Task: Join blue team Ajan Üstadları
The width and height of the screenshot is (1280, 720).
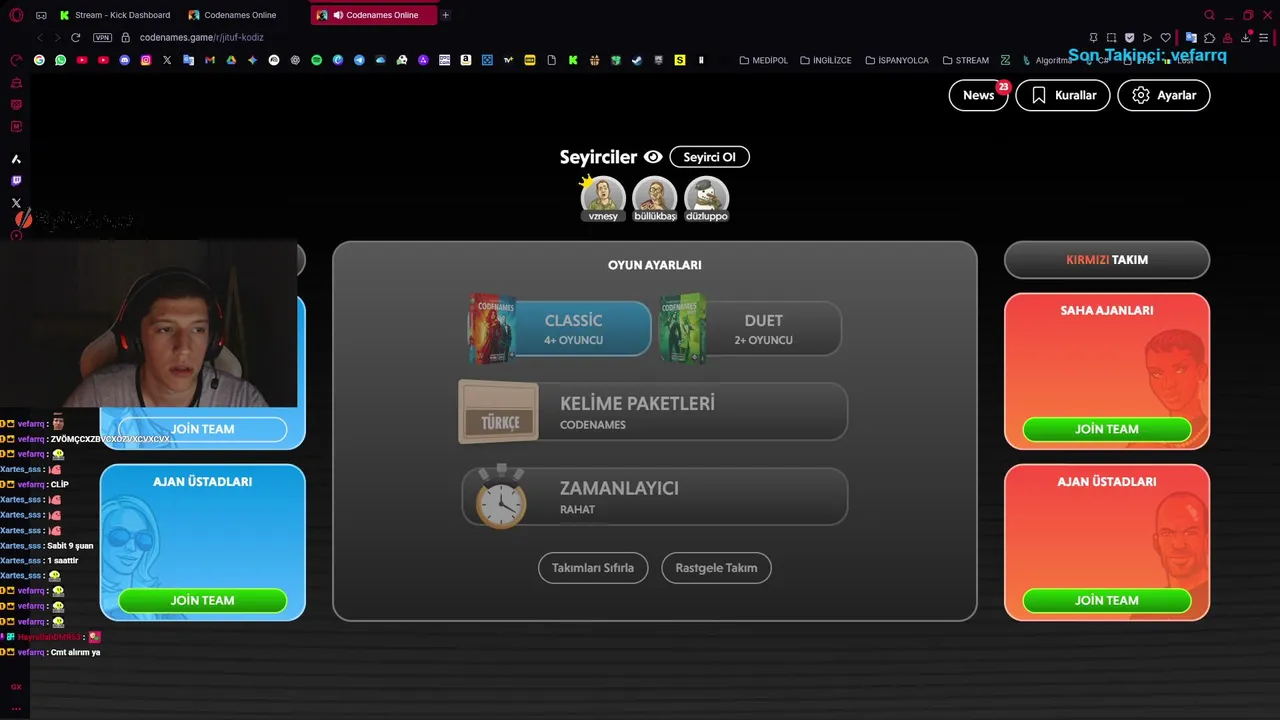Action: click(203, 600)
